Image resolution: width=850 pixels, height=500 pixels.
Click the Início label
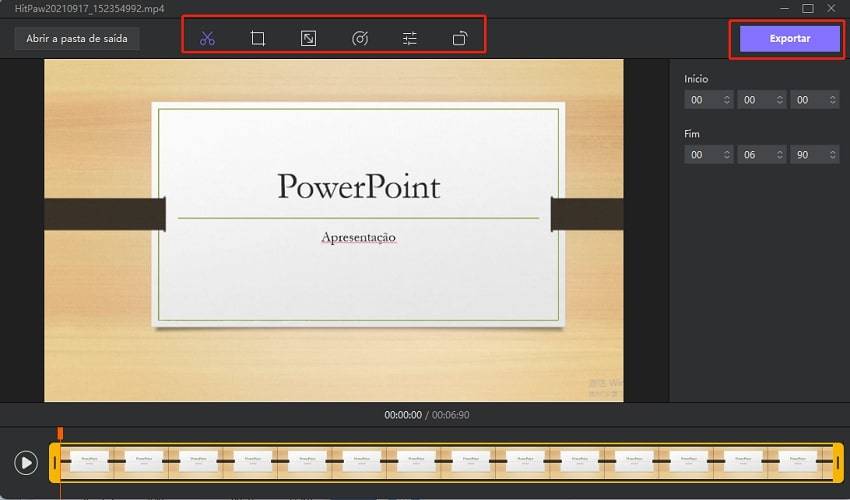pyautogui.click(x=696, y=79)
